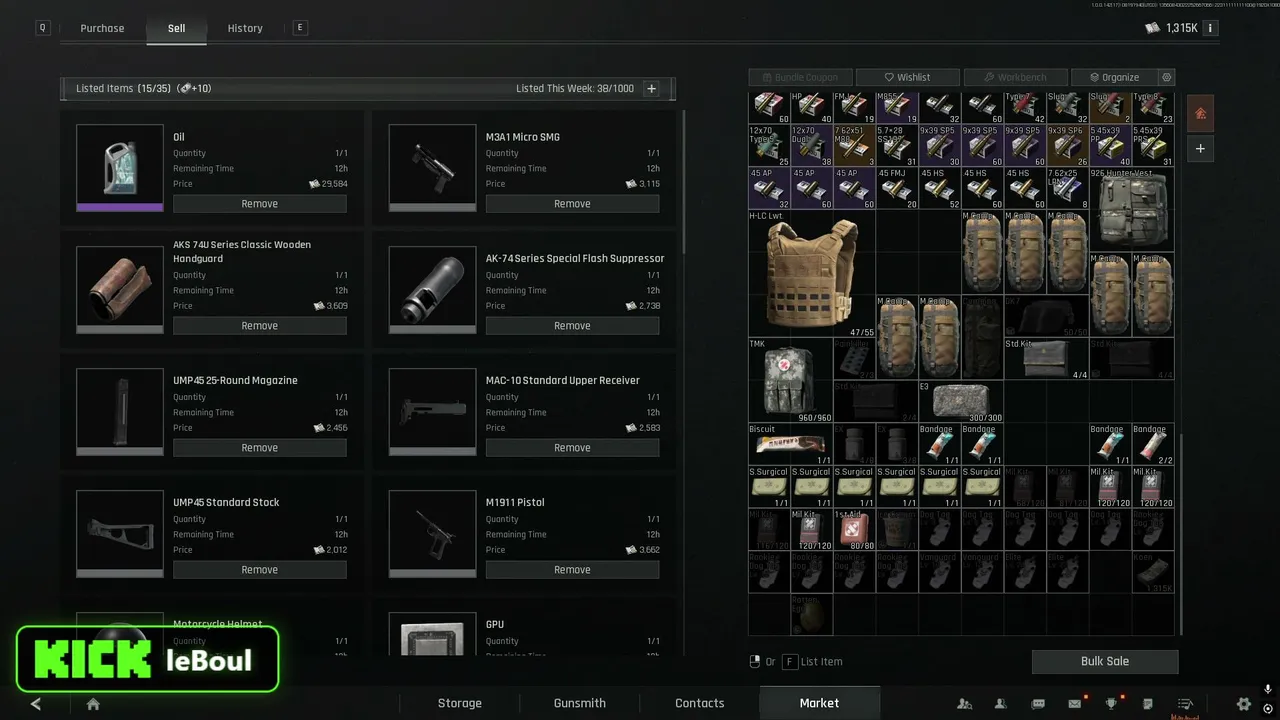Open inventory organize settings gear
This screenshot has height=720, width=1280.
pyautogui.click(x=1167, y=77)
